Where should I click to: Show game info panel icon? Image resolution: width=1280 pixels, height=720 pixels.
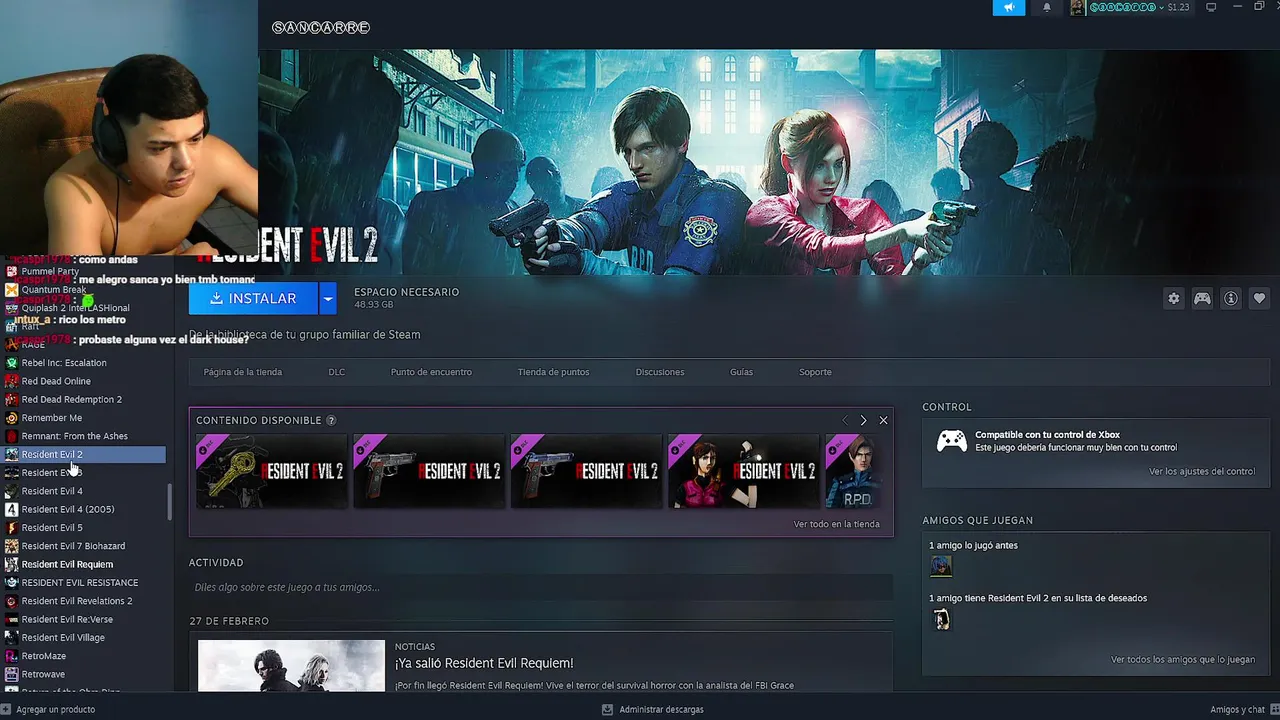pos(1231,298)
